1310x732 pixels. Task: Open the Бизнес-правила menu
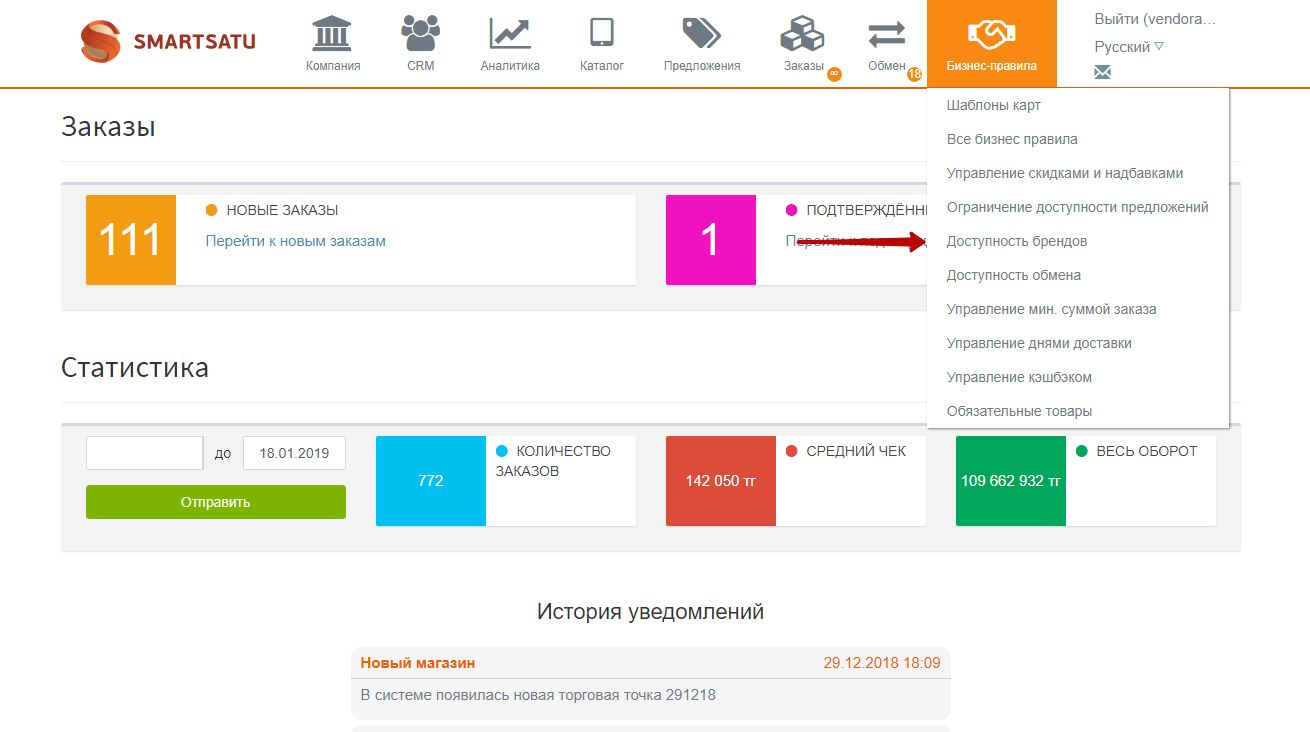991,44
